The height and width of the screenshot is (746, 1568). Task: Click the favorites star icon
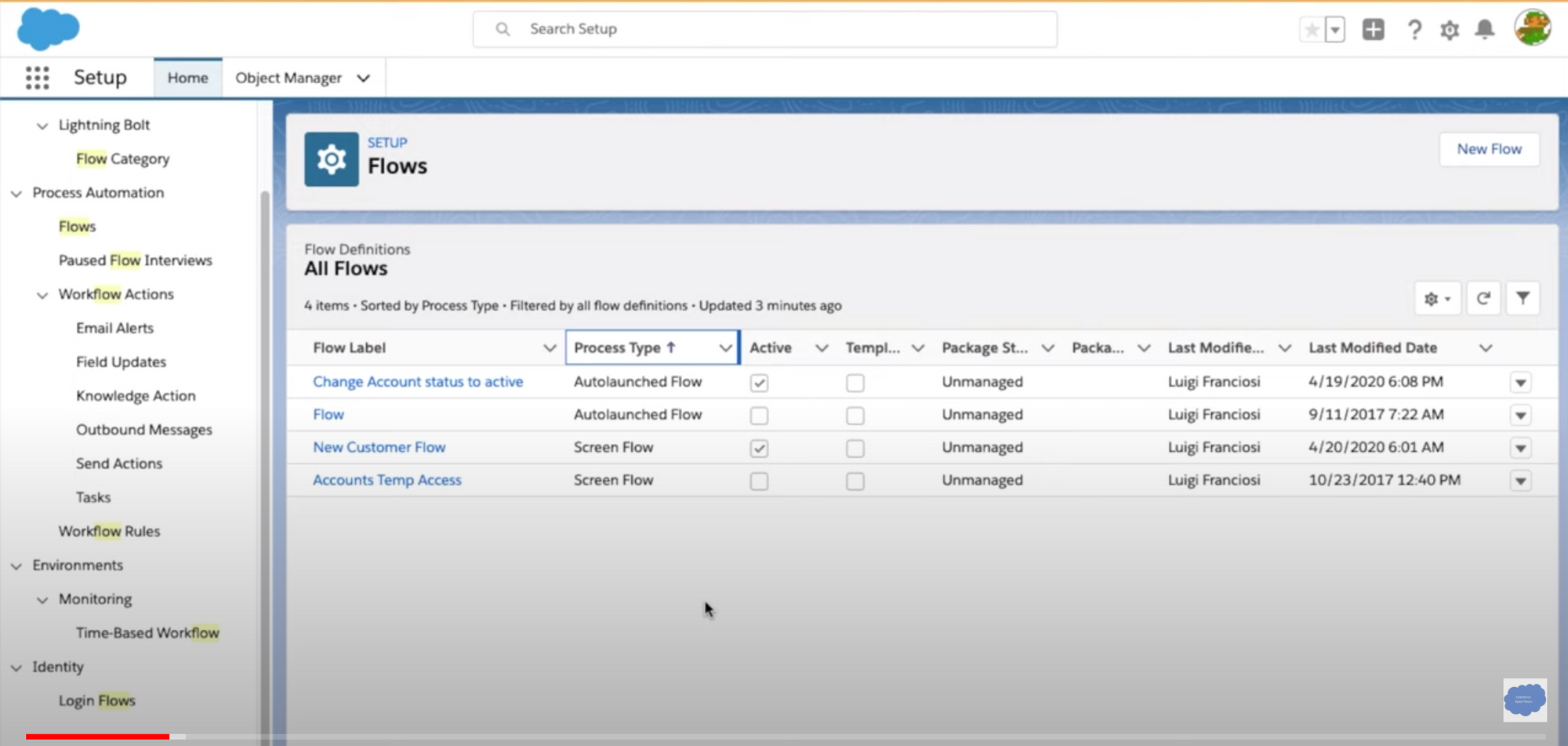1310,28
